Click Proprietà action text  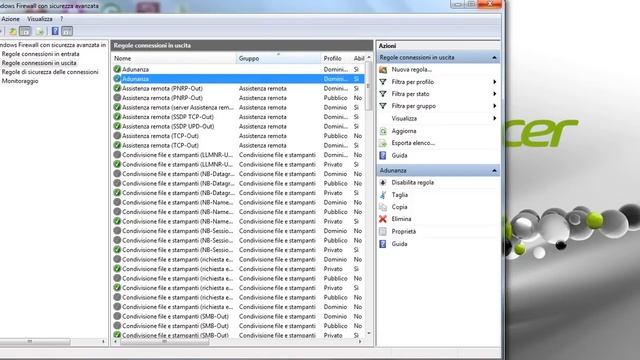pos(404,231)
